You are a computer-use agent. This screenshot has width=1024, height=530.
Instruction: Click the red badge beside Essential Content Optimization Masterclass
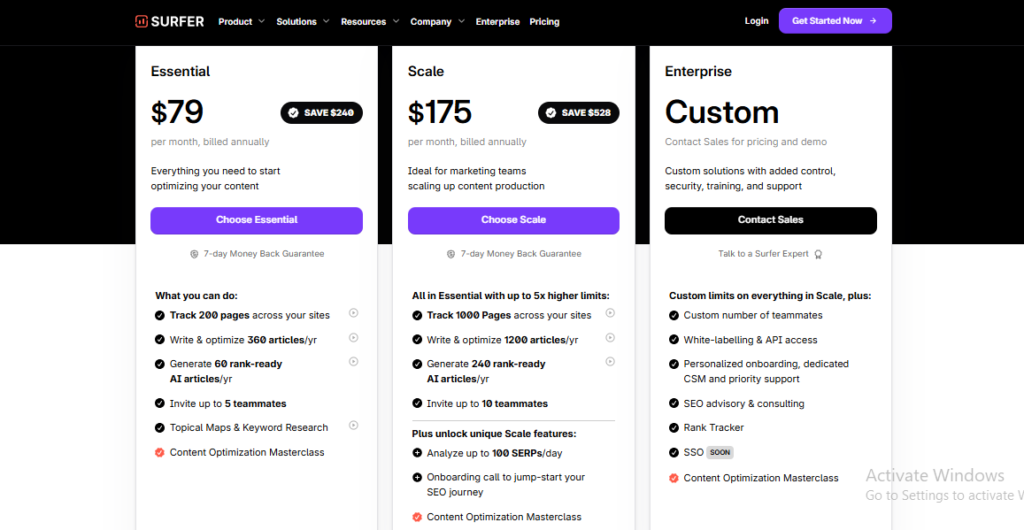tap(159, 452)
